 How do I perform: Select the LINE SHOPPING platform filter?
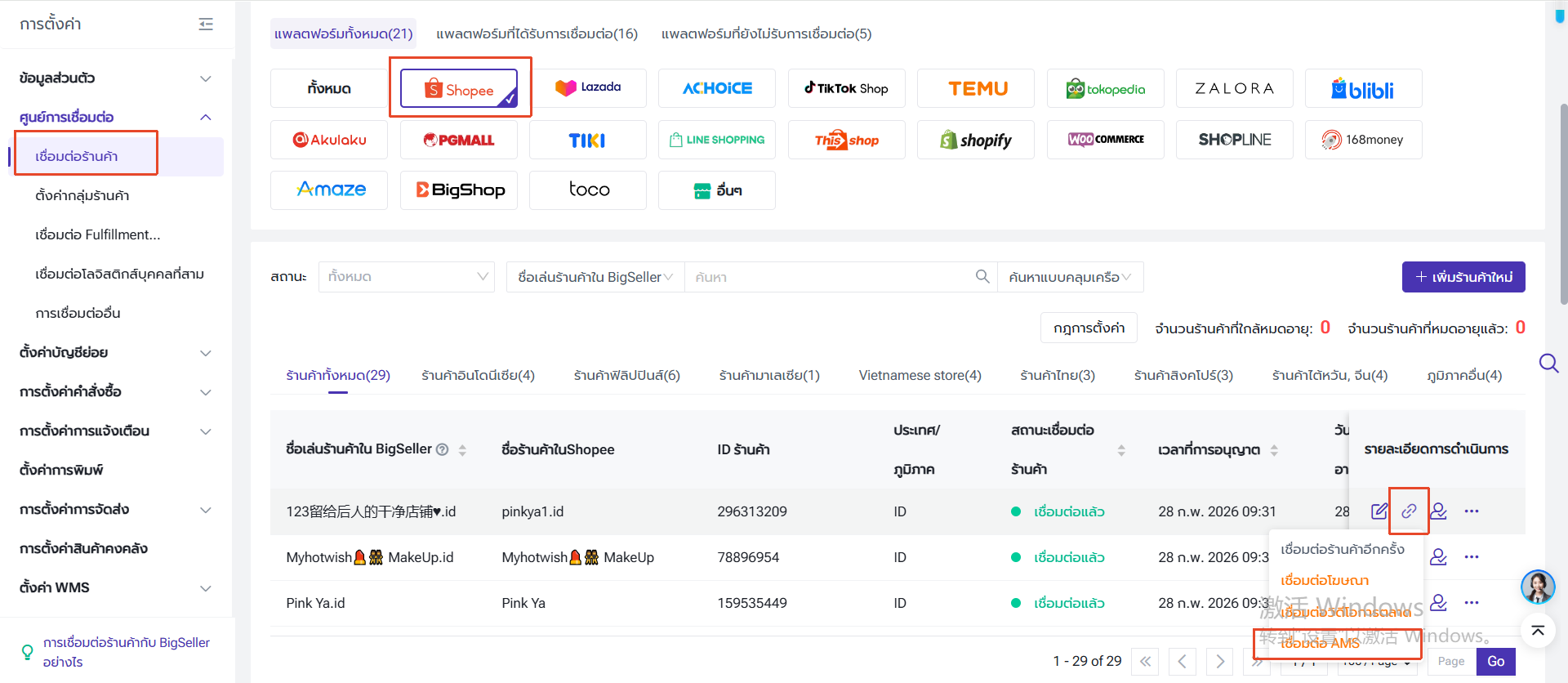717,140
